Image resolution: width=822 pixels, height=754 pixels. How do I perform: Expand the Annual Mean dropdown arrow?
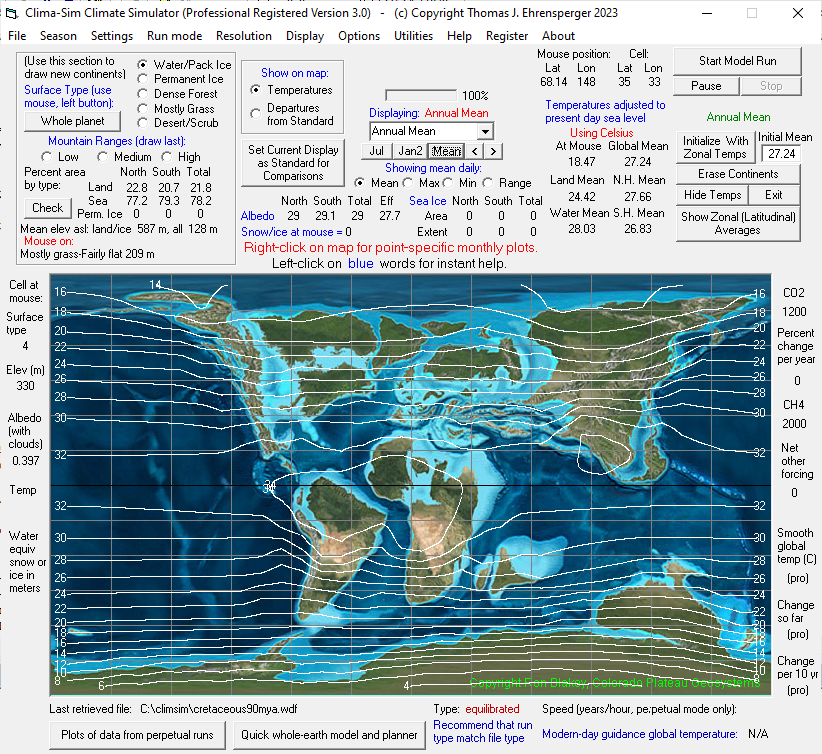click(x=485, y=131)
